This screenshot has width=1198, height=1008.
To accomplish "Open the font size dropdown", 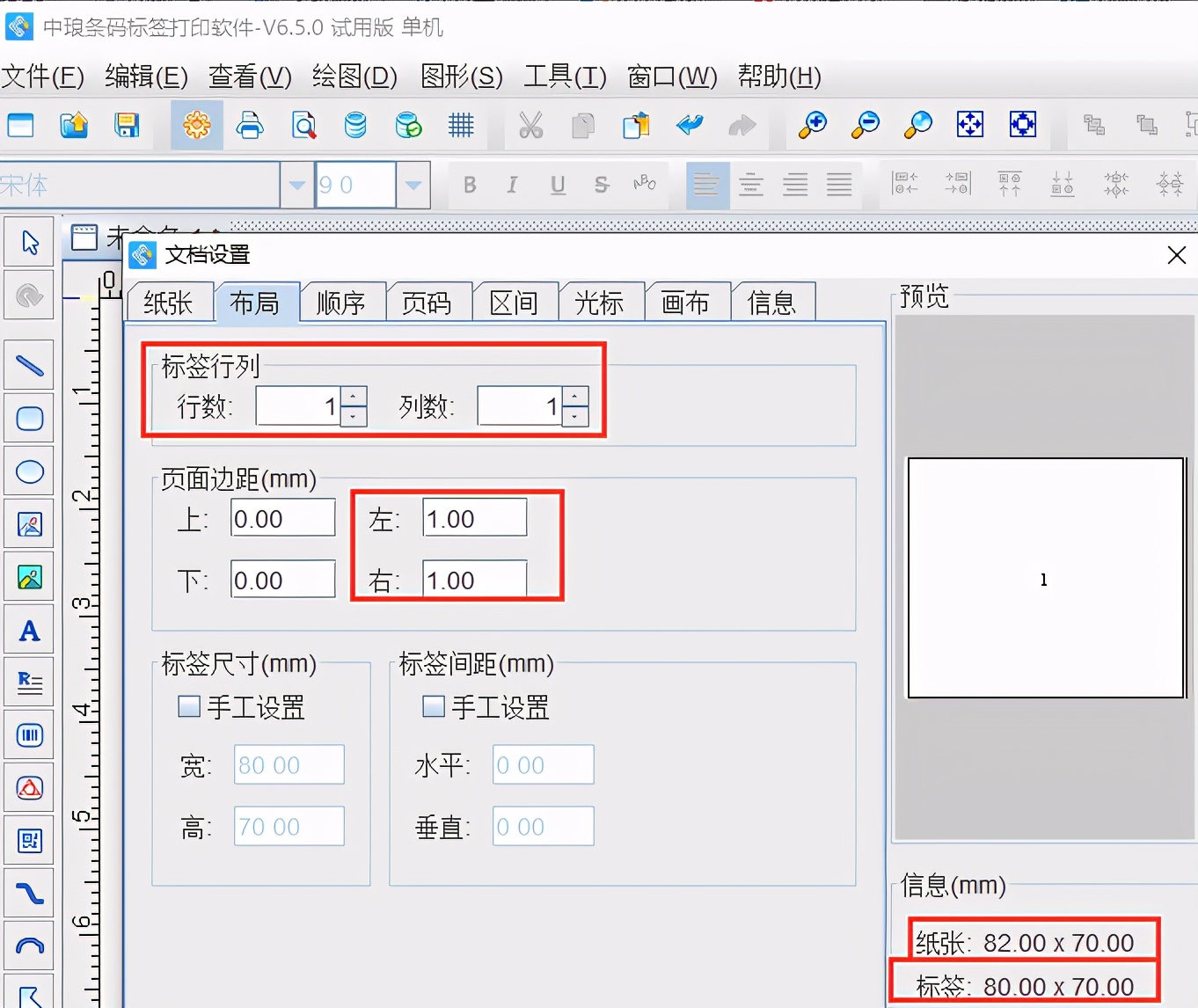I will pyautogui.click(x=413, y=185).
